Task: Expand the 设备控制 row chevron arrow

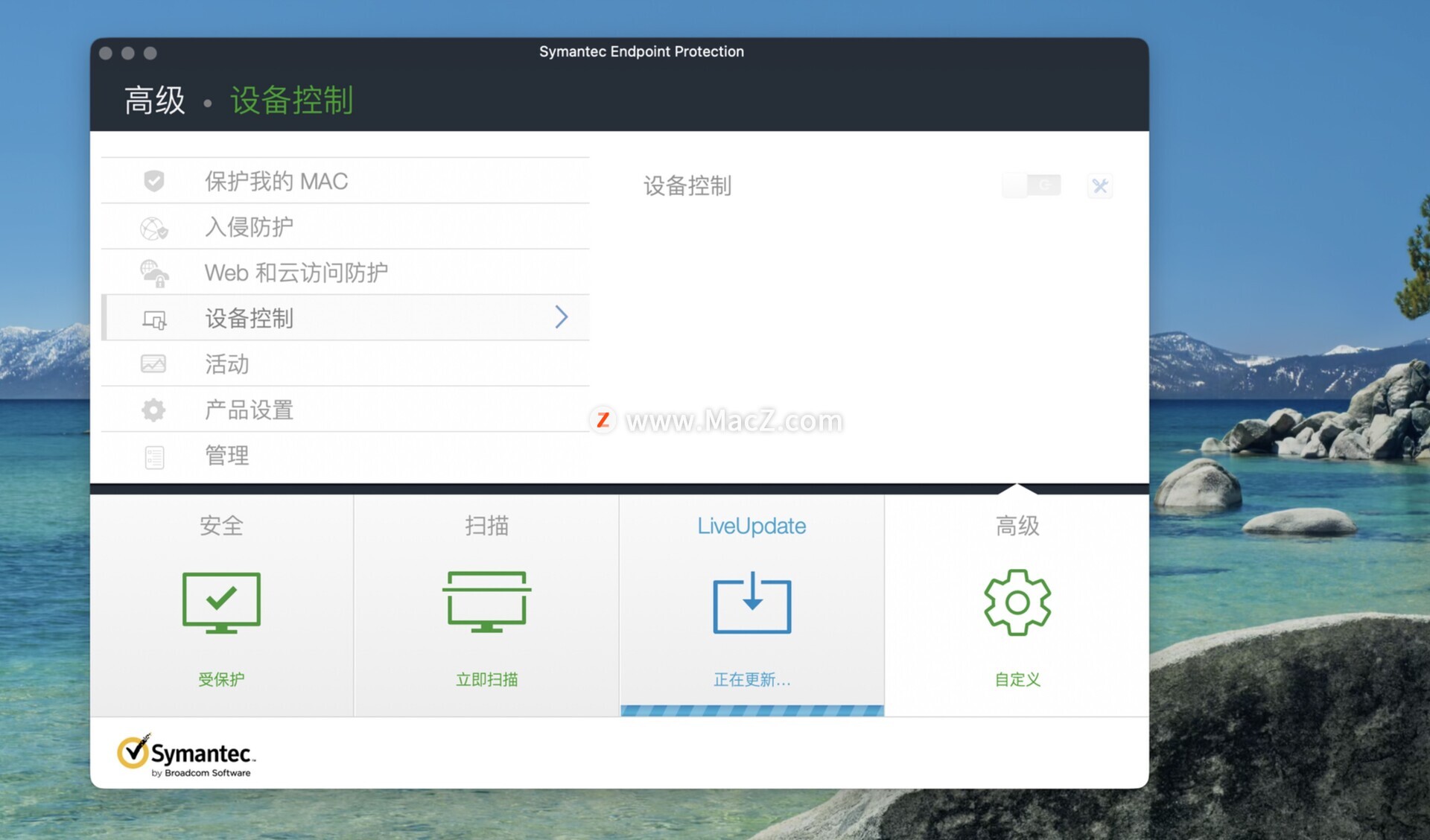Action: [x=562, y=317]
